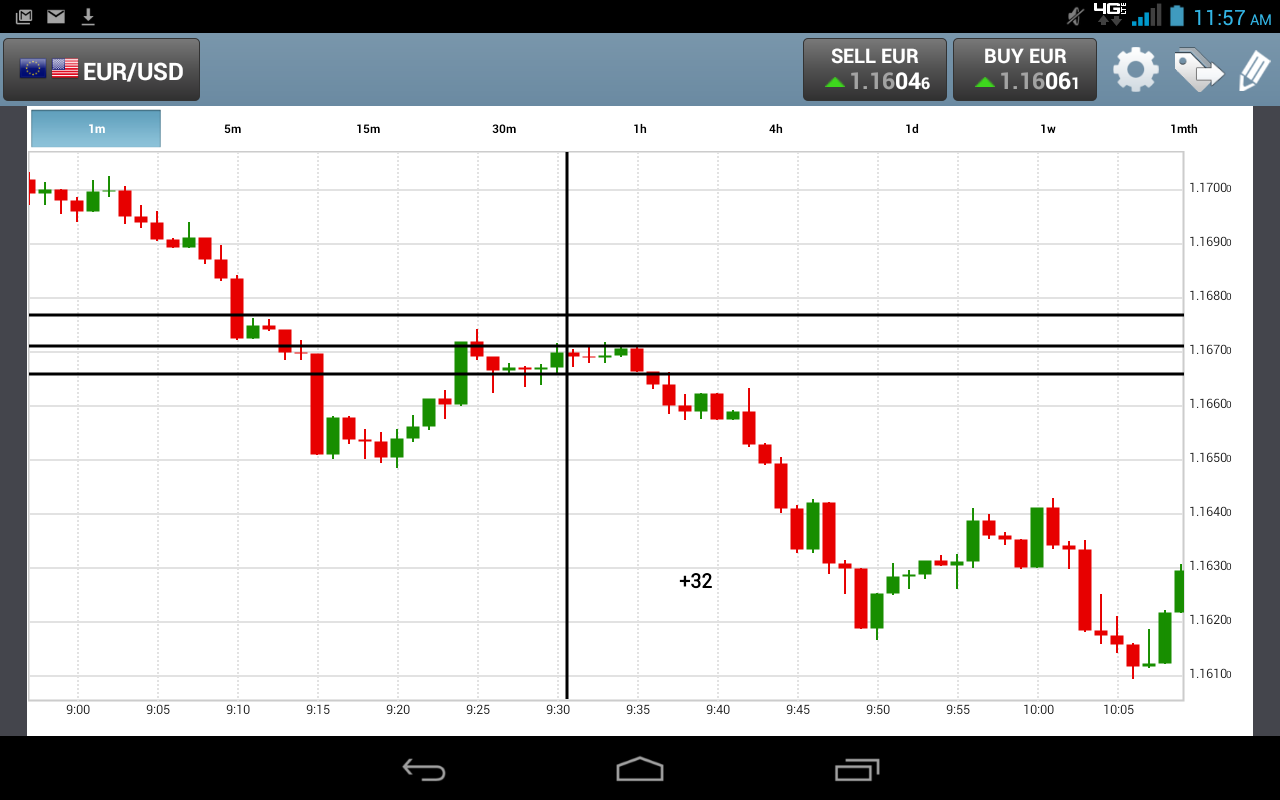Image resolution: width=1280 pixels, height=800 pixels.
Task: Tap the 1.1700 price axis label
Action: coord(1210,188)
